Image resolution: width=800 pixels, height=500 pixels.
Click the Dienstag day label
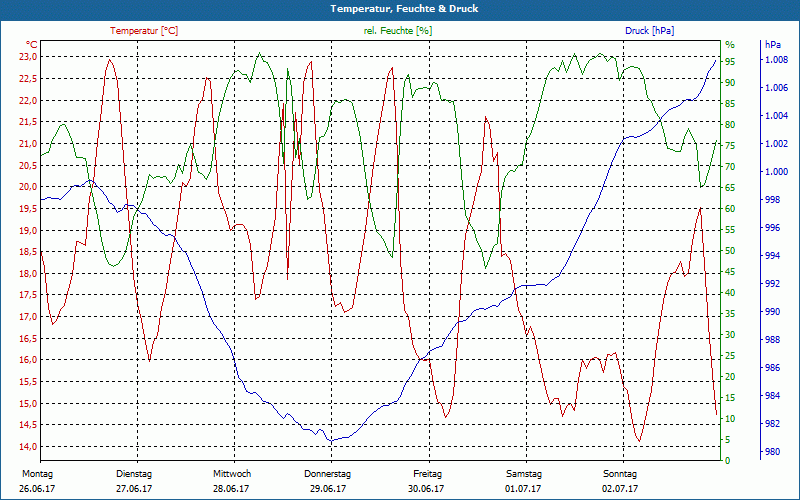(x=134, y=474)
